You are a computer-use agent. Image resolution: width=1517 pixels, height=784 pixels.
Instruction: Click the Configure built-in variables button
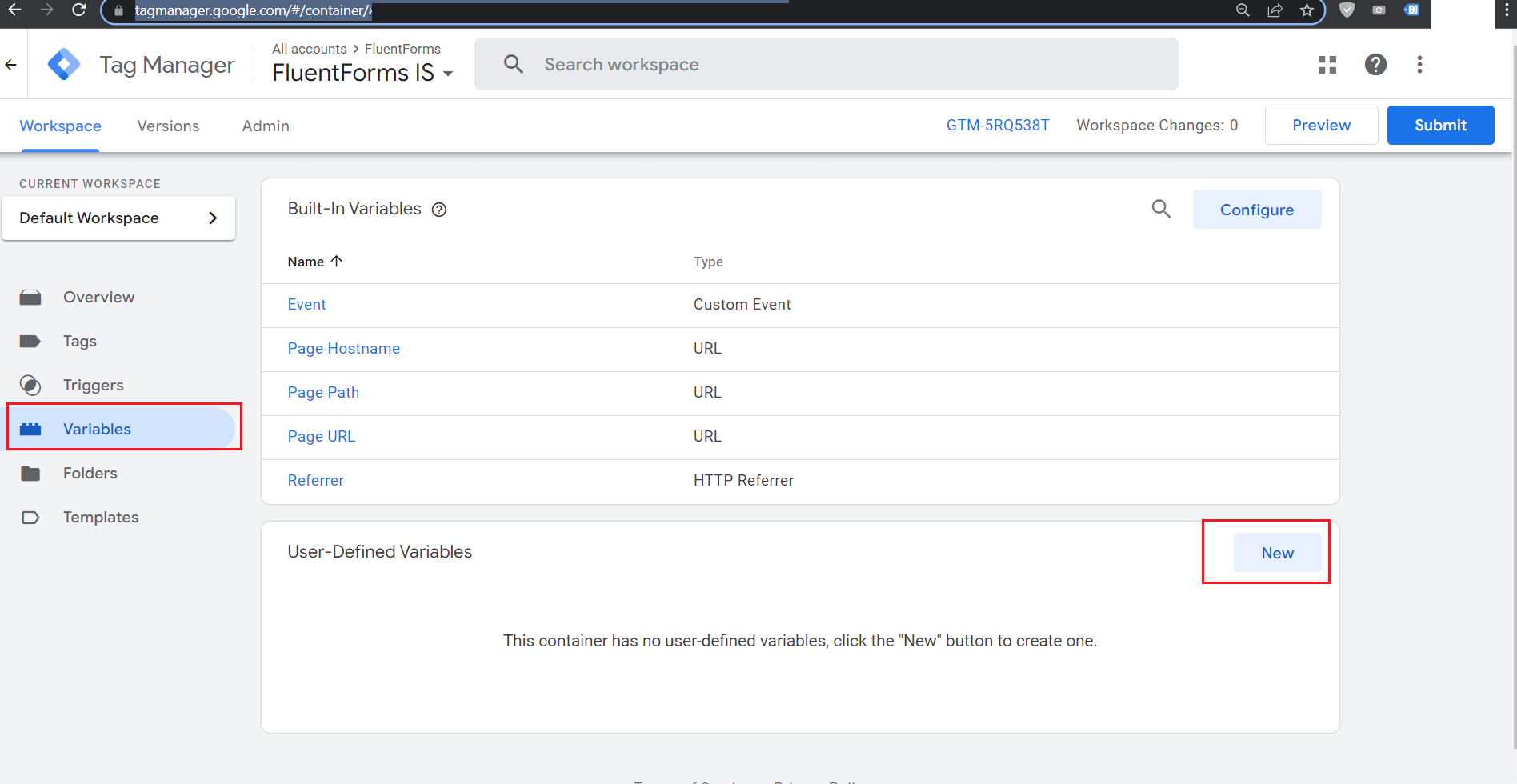pyautogui.click(x=1256, y=210)
